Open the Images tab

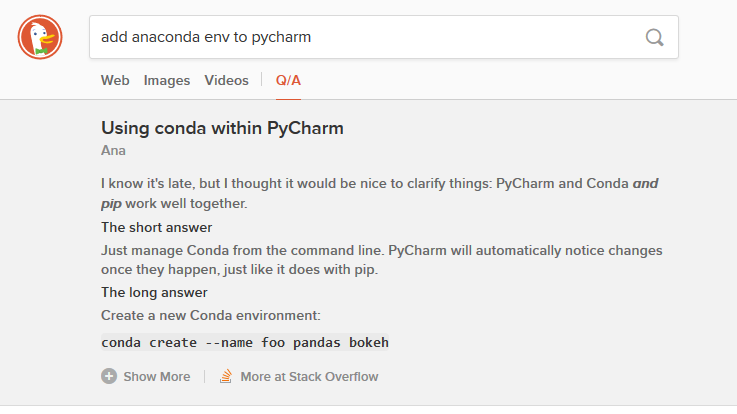pyautogui.click(x=167, y=81)
